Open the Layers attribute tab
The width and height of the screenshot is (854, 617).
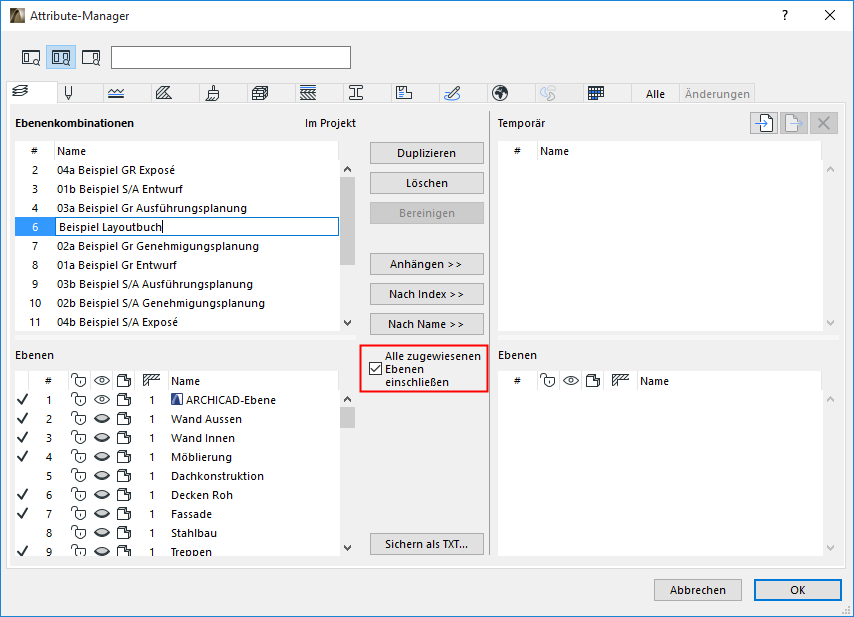click(21, 92)
